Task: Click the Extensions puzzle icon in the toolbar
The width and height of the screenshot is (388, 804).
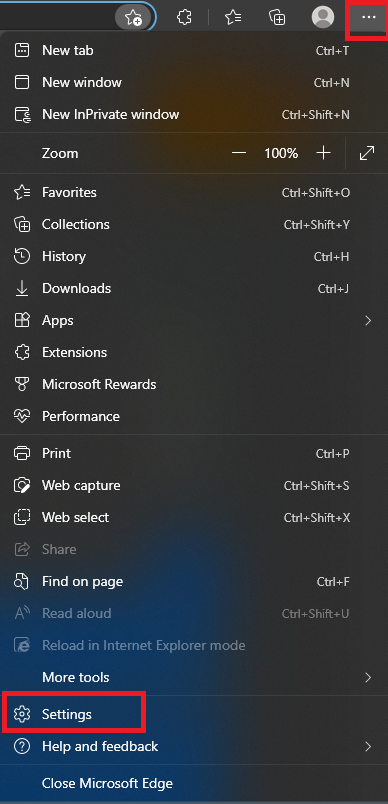Action: (184, 17)
